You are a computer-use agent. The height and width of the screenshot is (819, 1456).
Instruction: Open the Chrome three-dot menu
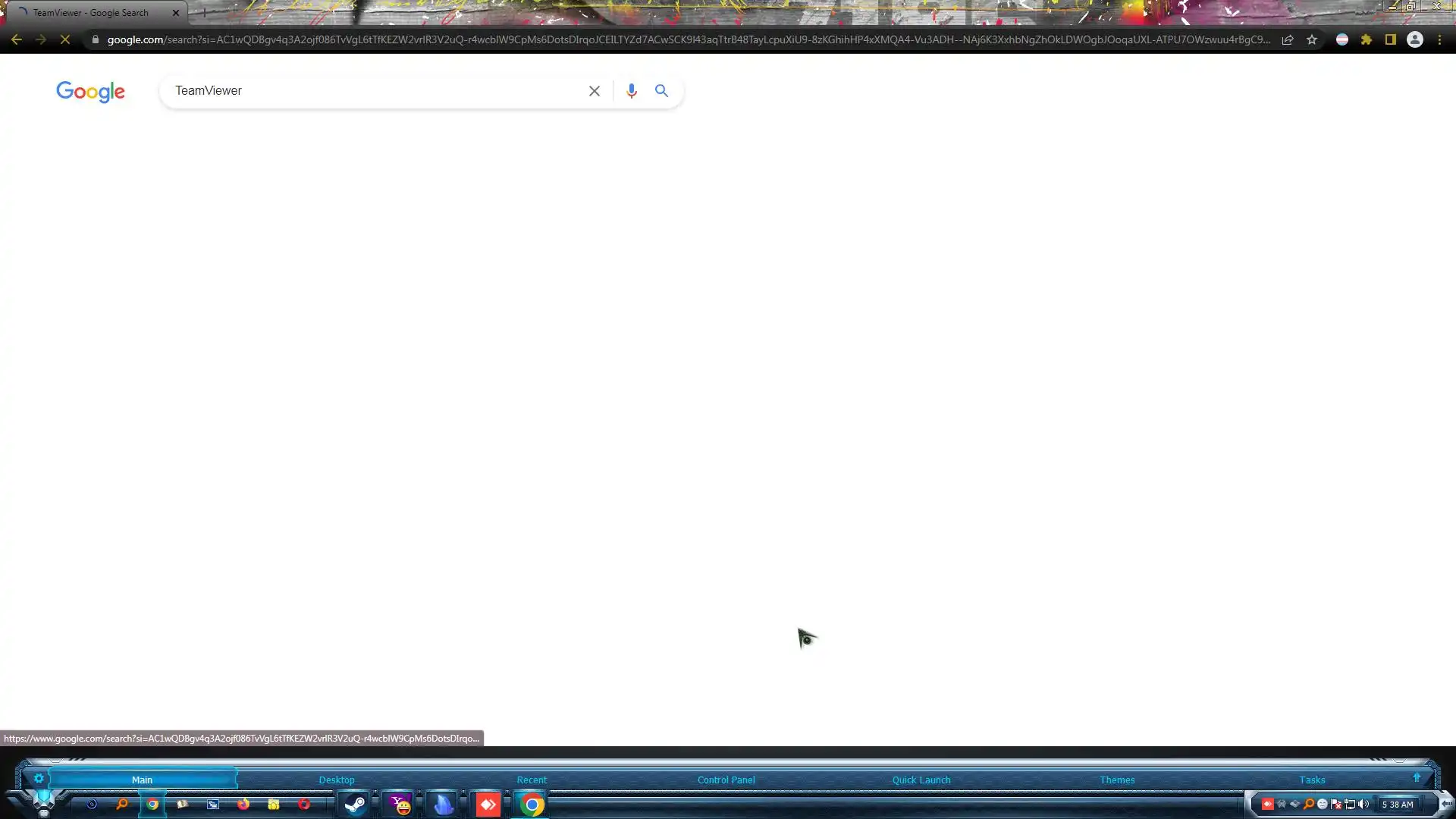pos(1439,39)
